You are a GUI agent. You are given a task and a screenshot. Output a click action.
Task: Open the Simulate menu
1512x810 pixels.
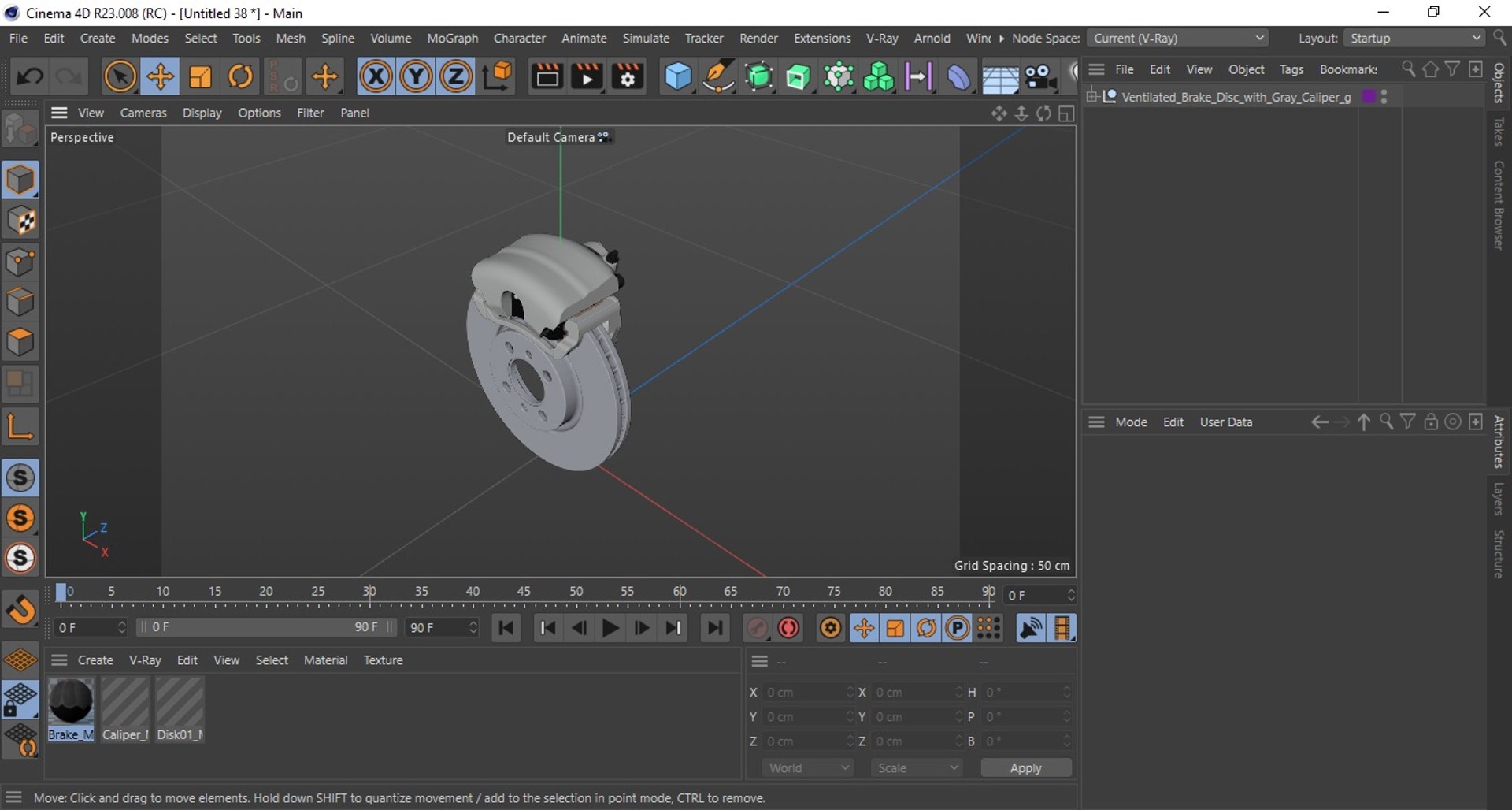646,38
